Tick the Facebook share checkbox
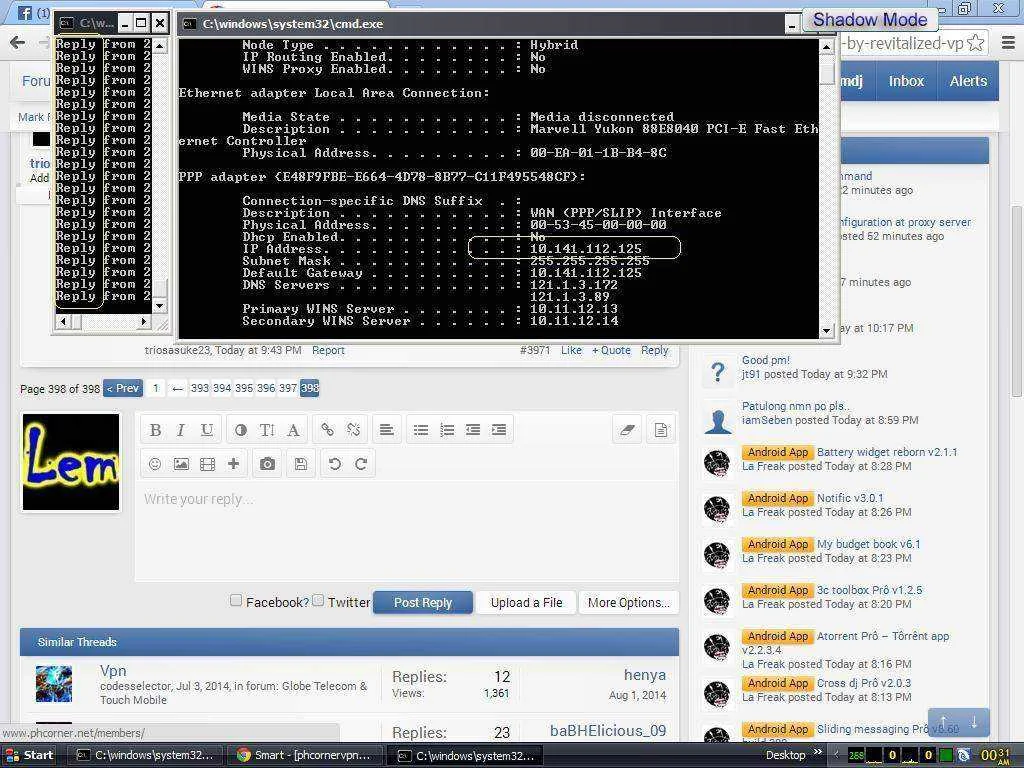Viewport: 1024px width, 768px height. (236, 601)
